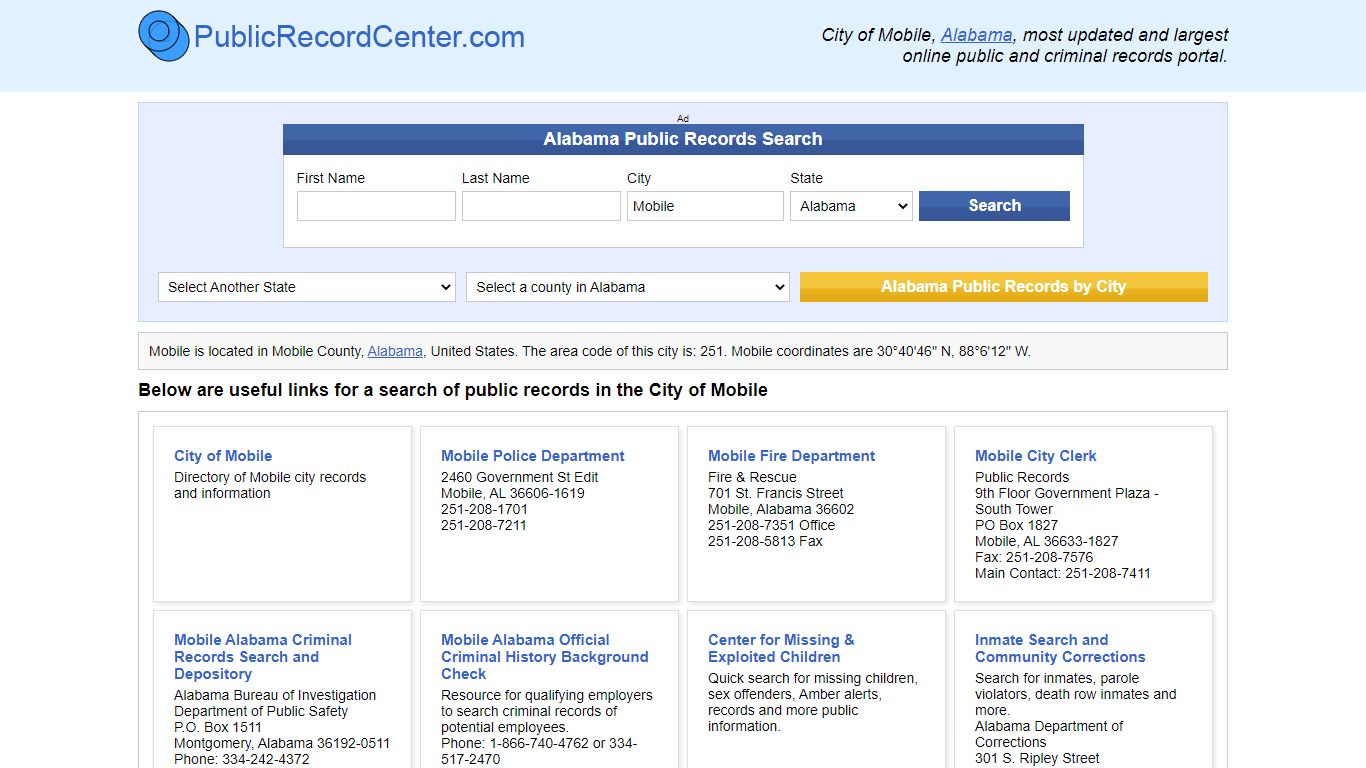Select text 'Mobile, Alabama 36602'
The height and width of the screenshot is (768, 1366).
click(781, 509)
